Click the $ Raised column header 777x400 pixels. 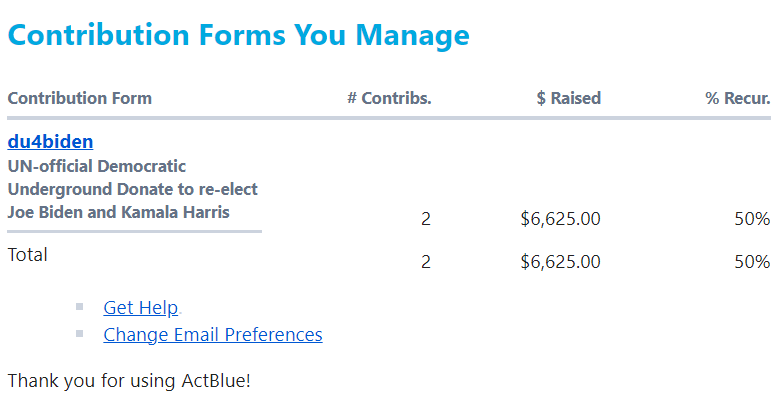click(x=568, y=98)
